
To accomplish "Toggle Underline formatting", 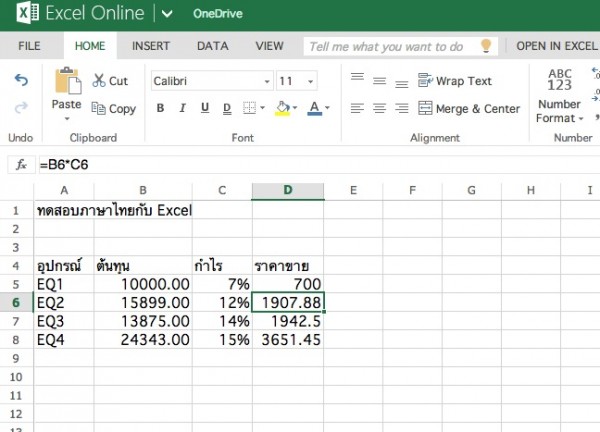I will [205, 108].
